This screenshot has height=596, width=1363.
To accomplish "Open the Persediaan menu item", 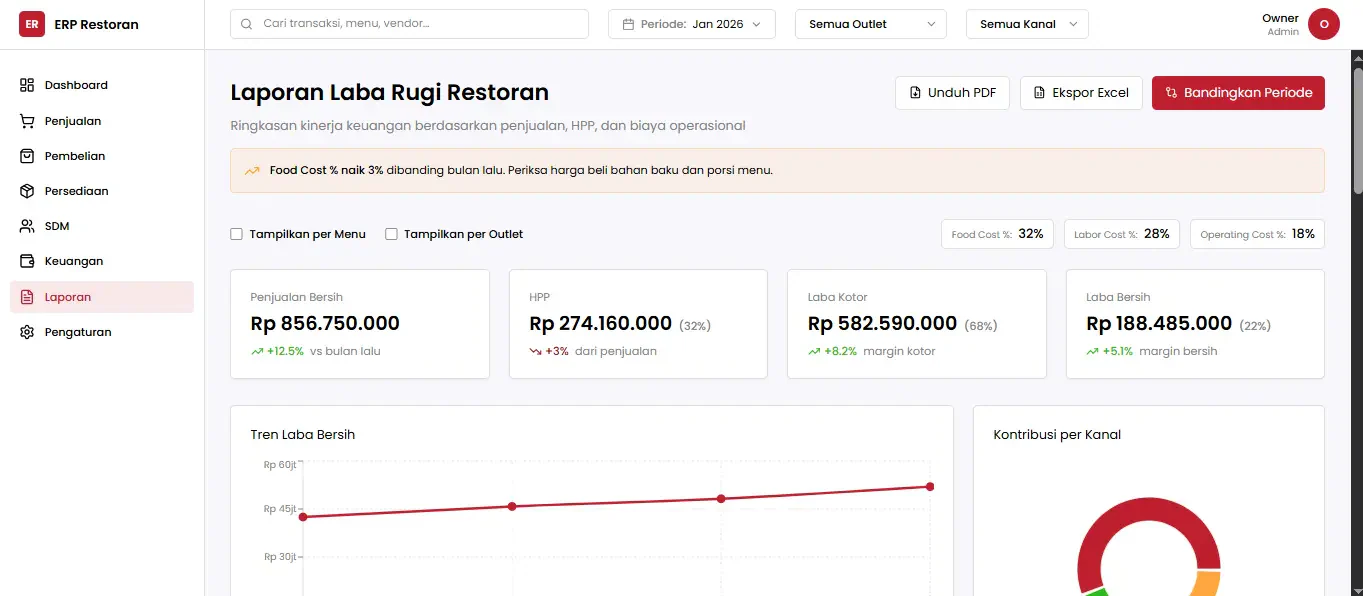I will point(102,191).
